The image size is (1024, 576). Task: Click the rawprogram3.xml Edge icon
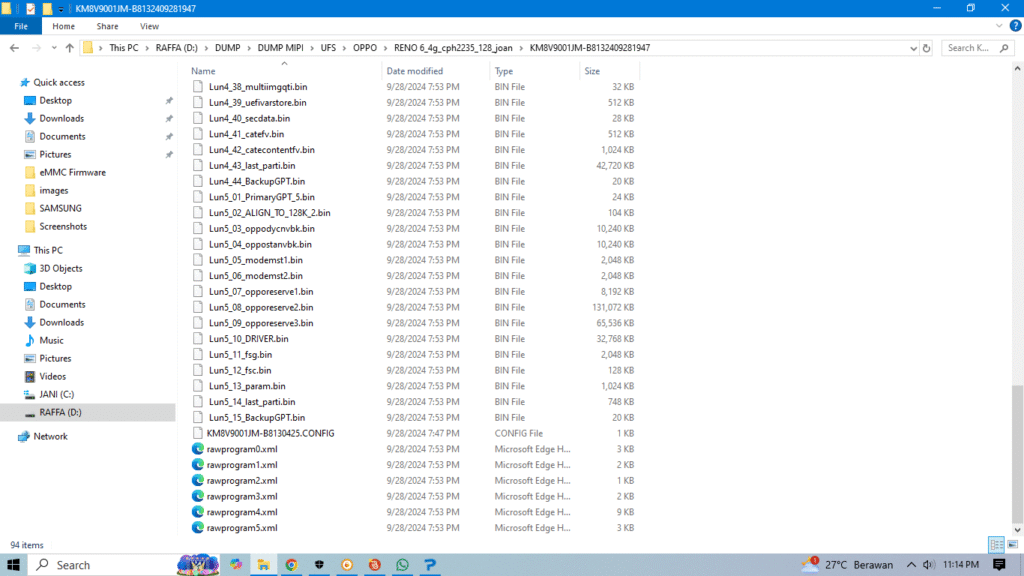[197, 496]
